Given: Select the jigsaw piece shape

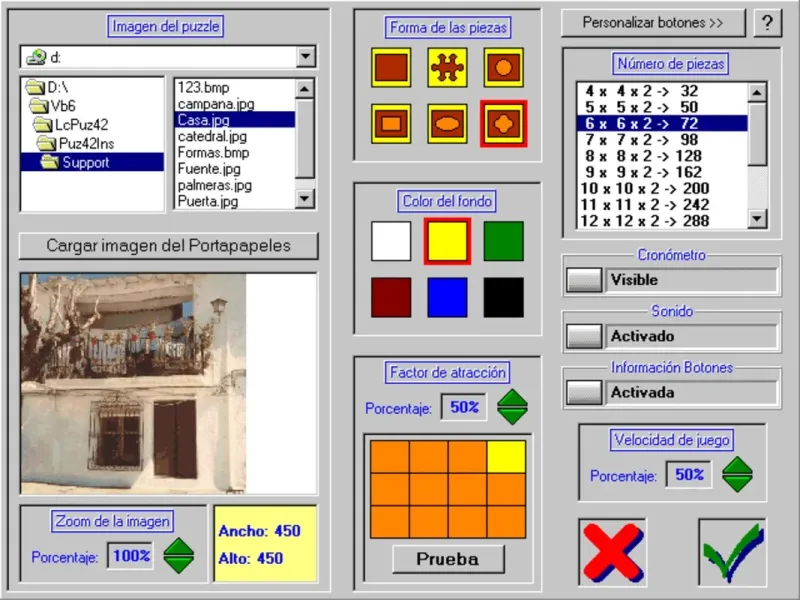Looking at the screenshot, I should point(447,67).
